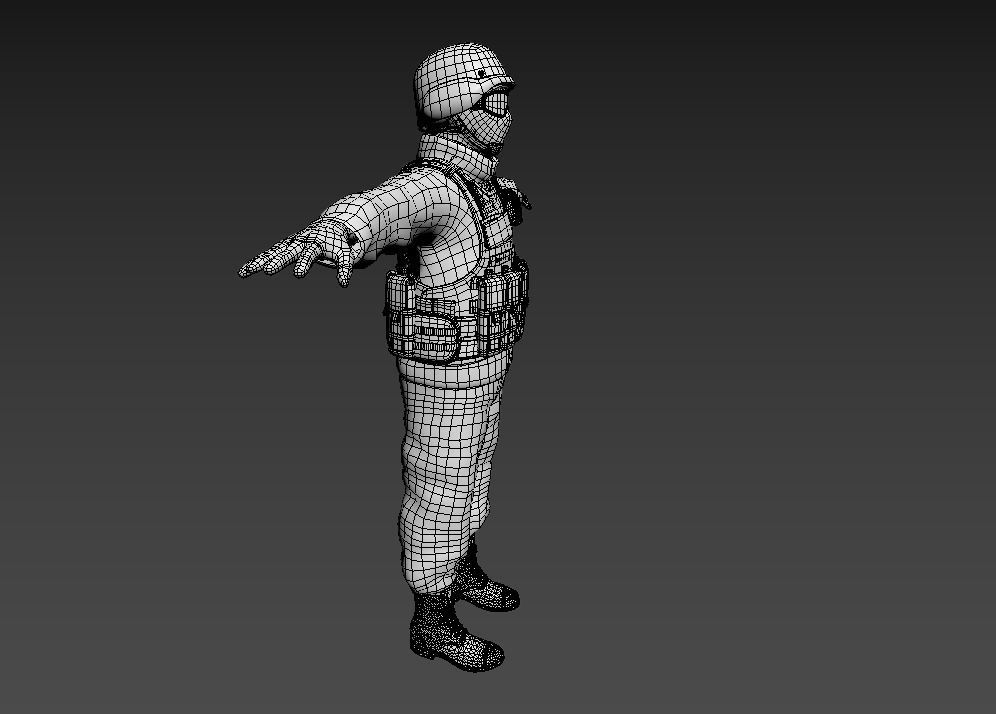This screenshot has width=996, height=714.
Task: Select the outstretched gloved hand
Action: click(299, 251)
